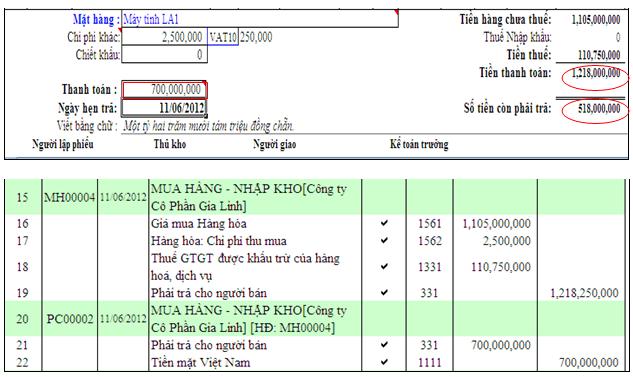Edit the Chi phí khác value 2,500,000
The width and height of the screenshot is (633, 377).
click(164, 37)
